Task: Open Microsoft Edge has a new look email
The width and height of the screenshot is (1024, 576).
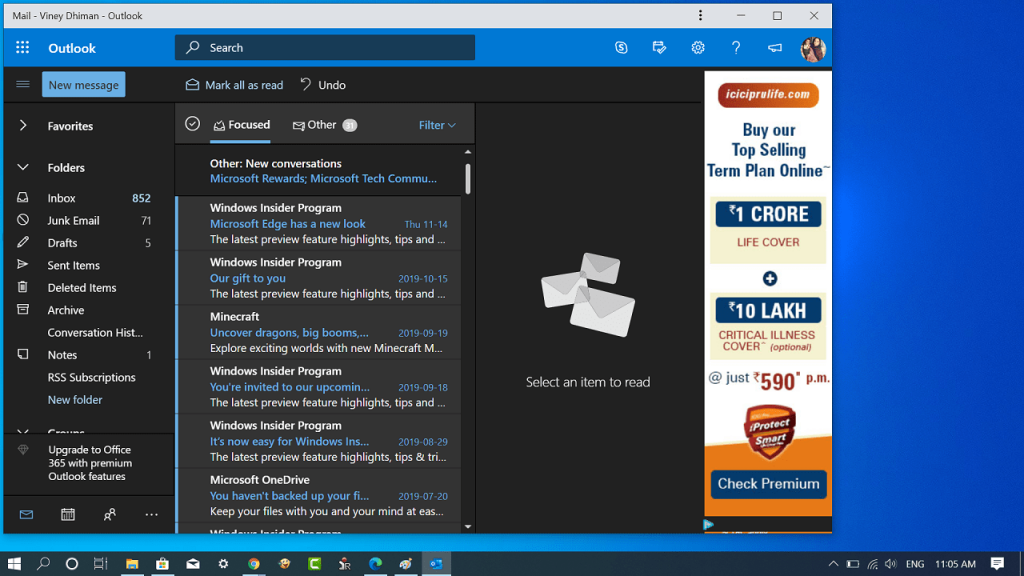Action: [319, 223]
